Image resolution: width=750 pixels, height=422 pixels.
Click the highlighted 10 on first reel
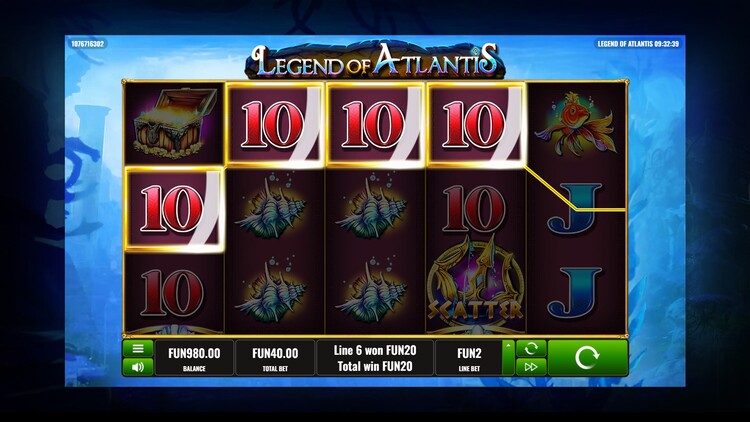click(174, 209)
